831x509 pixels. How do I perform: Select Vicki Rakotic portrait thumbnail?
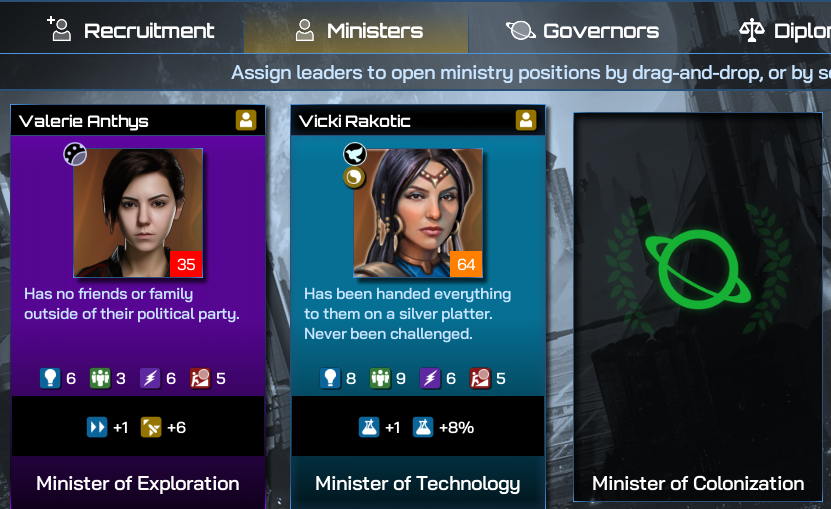[x=418, y=213]
